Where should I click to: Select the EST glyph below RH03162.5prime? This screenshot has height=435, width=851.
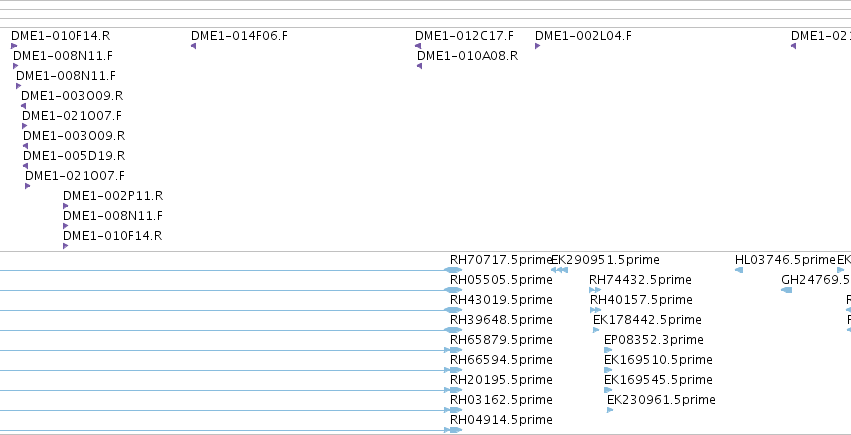point(453,410)
